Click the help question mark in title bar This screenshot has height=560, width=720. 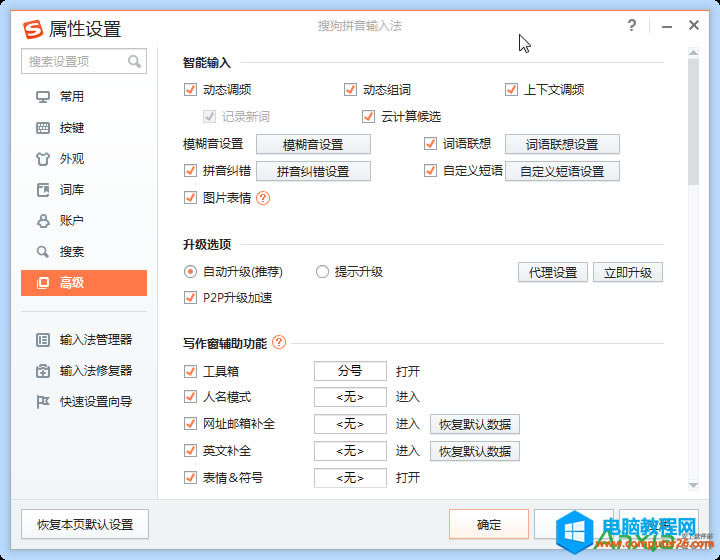pos(632,26)
